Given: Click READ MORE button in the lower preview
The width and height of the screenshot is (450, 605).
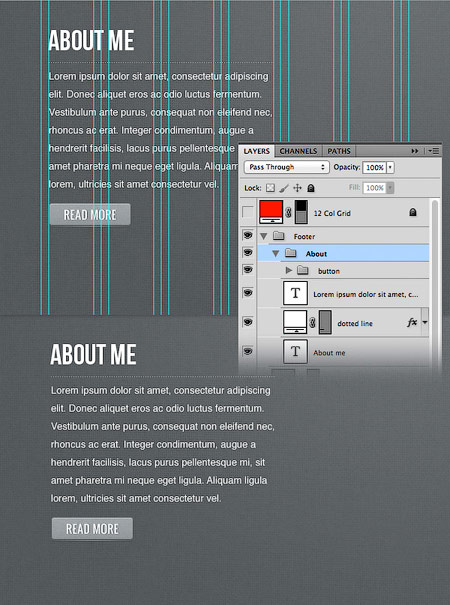Looking at the screenshot, I should coord(92,529).
